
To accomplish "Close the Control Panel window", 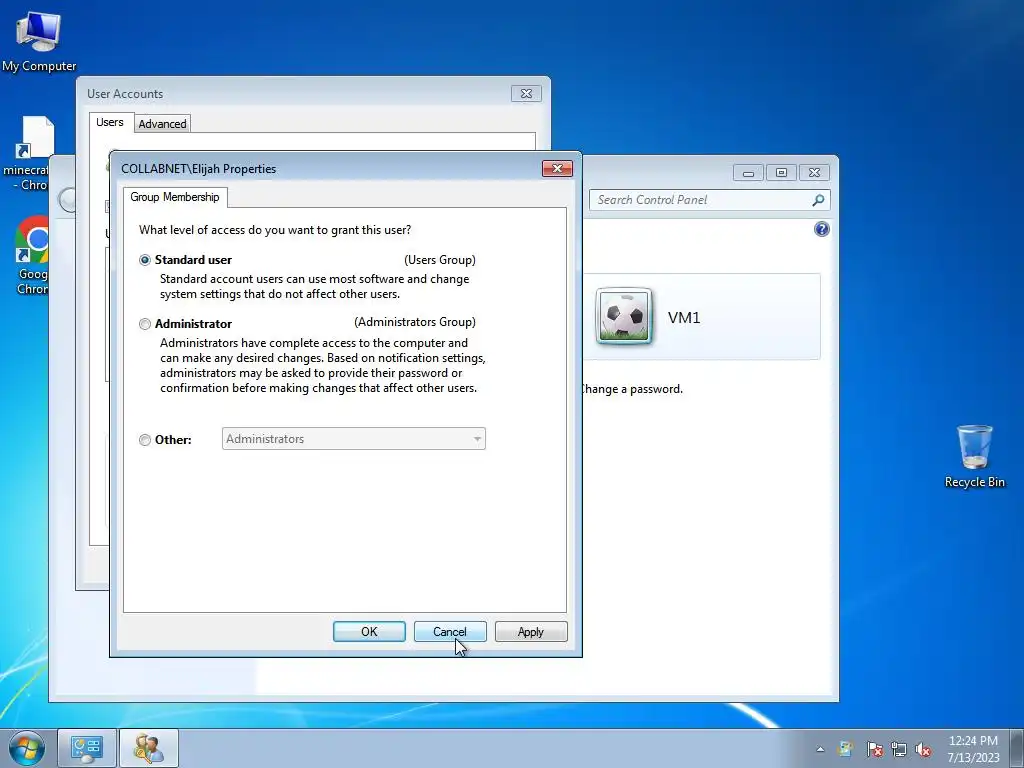I will click(814, 172).
